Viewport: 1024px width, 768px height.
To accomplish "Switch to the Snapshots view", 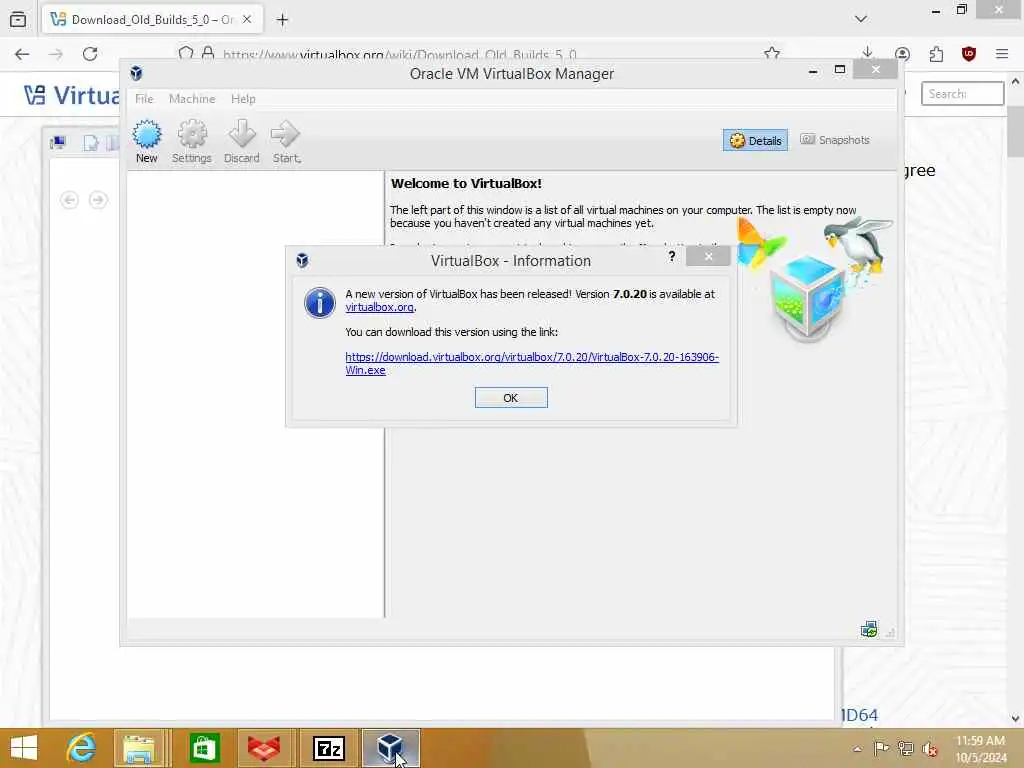I will [835, 140].
